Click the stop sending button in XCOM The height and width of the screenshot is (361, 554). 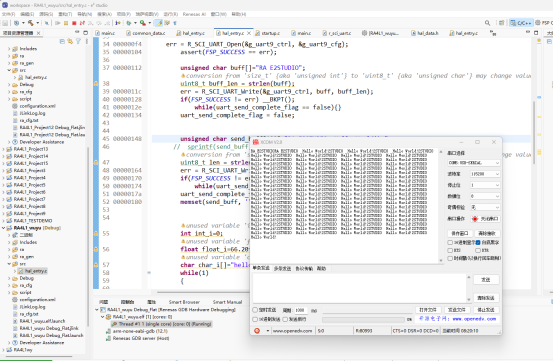click(486, 310)
